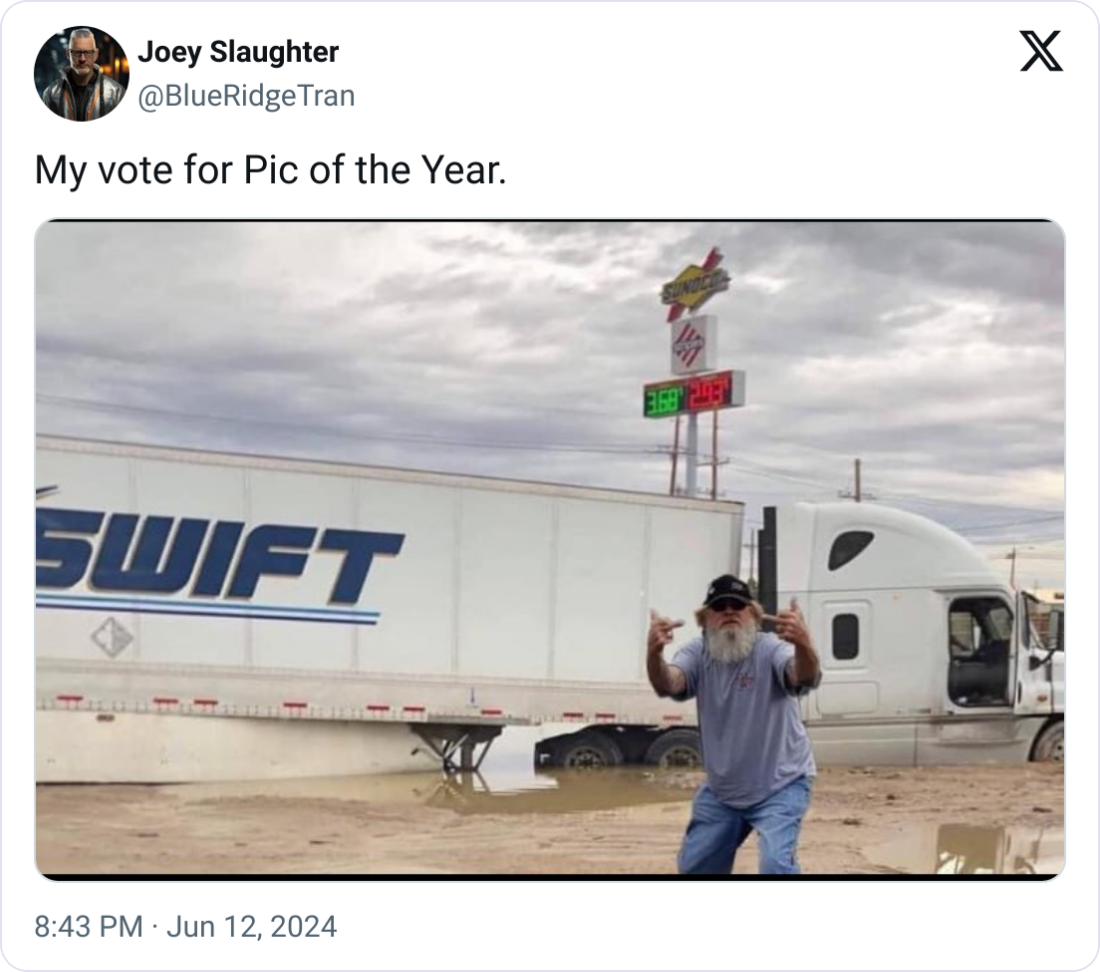Image resolution: width=1100 pixels, height=972 pixels.
Task: Click the man's white beard
Action: pos(731,641)
